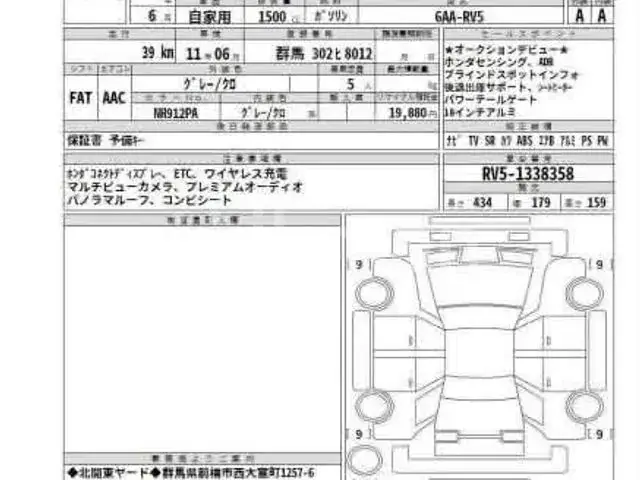Select the model code 6AA-RV5
Image resolution: width=640 pixels, height=480 pixels.
pos(459,17)
